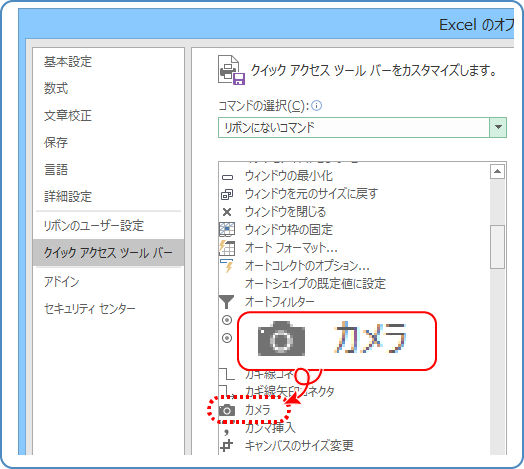Select the lower radio button list item
This screenshot has width=524, height=469.
(227, 338)
